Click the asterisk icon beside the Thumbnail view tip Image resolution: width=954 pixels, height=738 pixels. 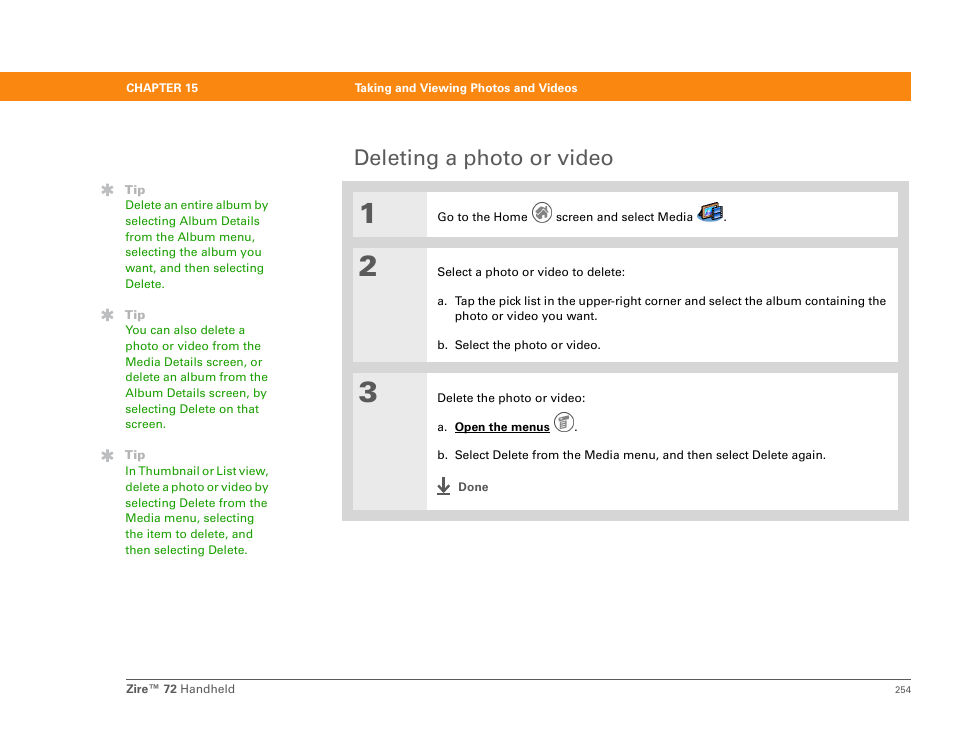(x=108, y=456)
